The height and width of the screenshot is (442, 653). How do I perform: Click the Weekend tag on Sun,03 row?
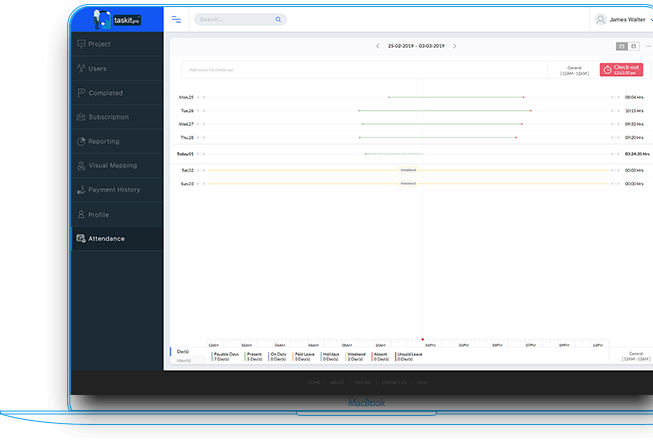point(408,183)
